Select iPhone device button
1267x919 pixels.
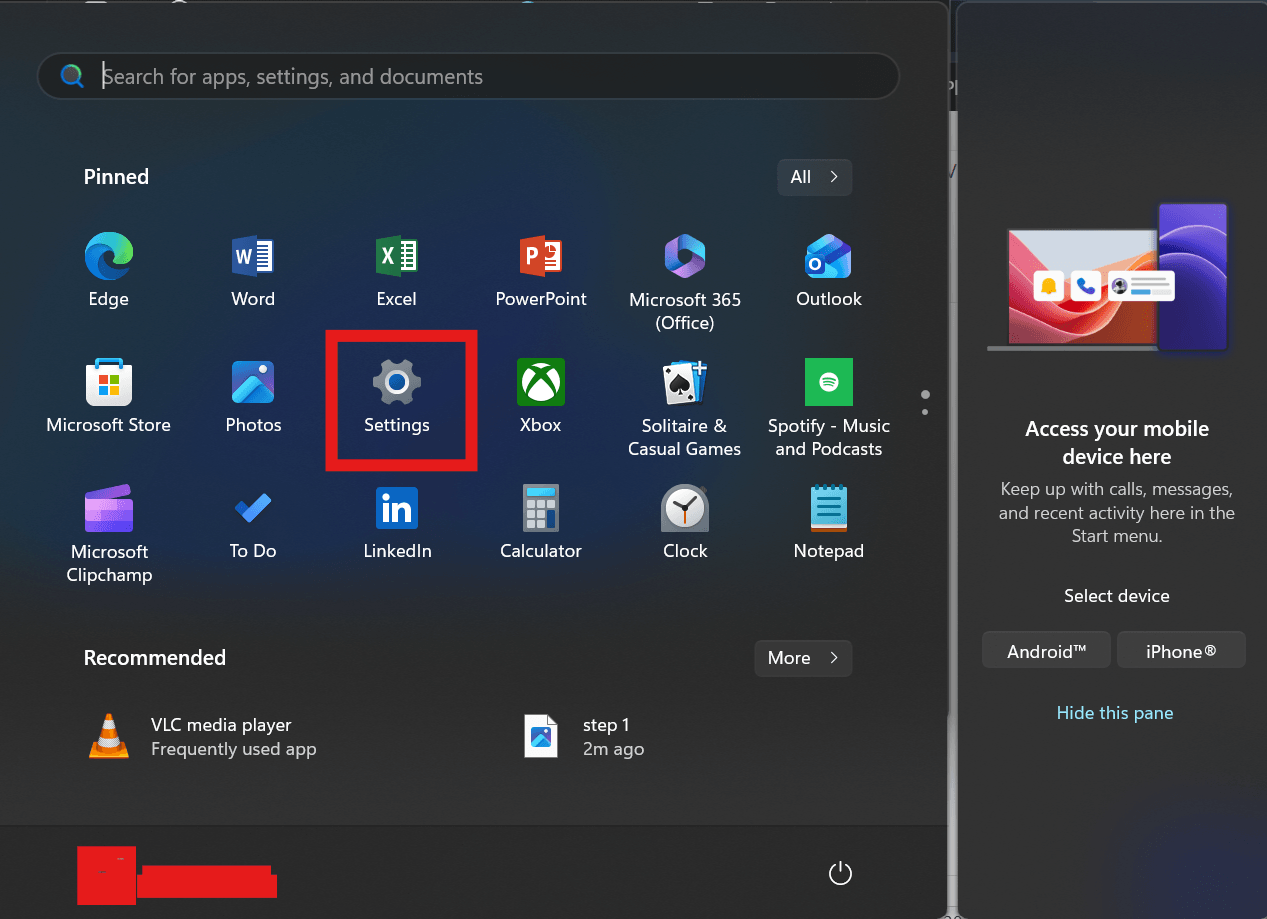[1181, 651]
